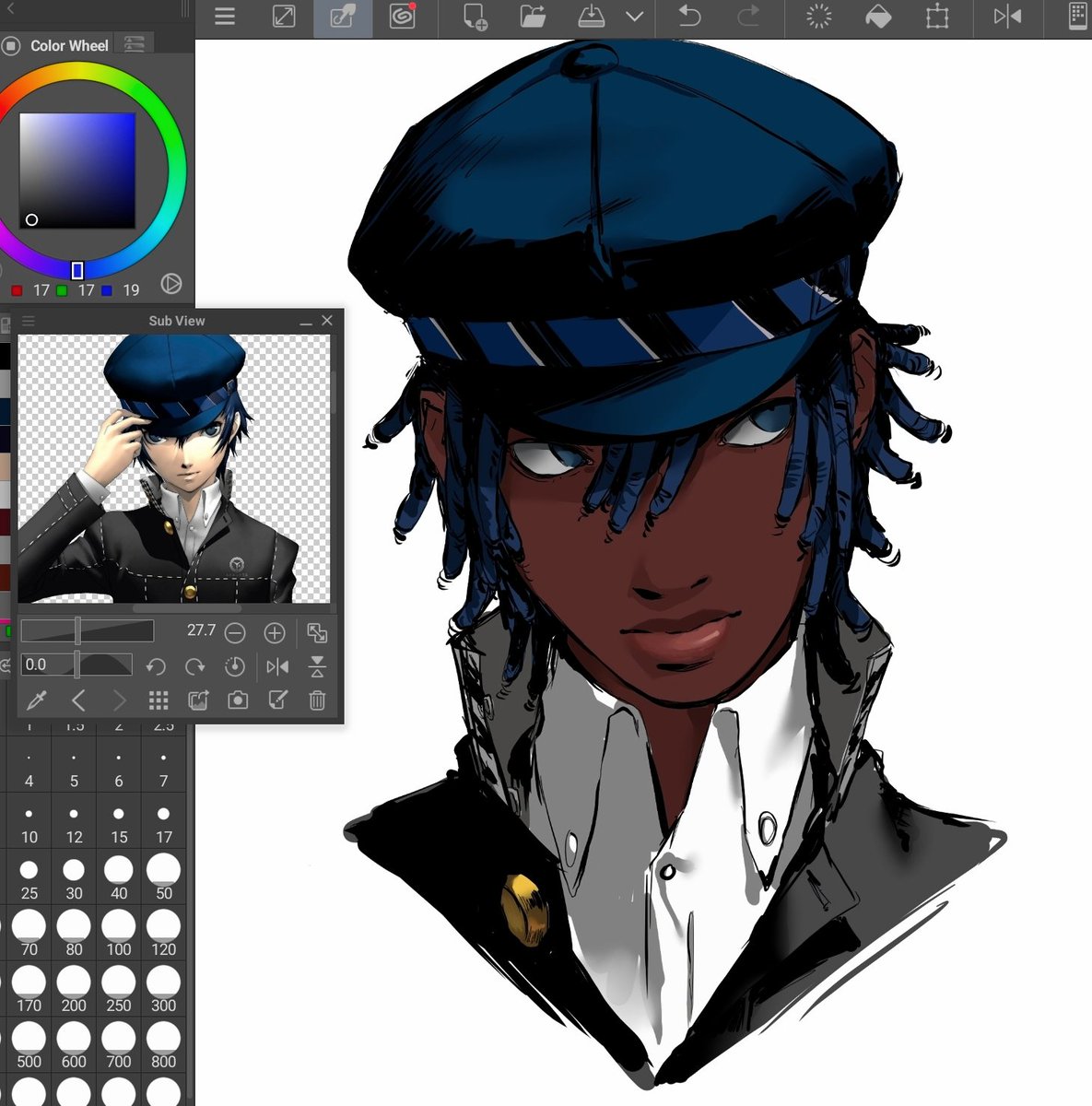Toggle Sub View eyedropper auto-switch
Image resolution: width=1092 pixels, height=1106 pixels.
37,701
